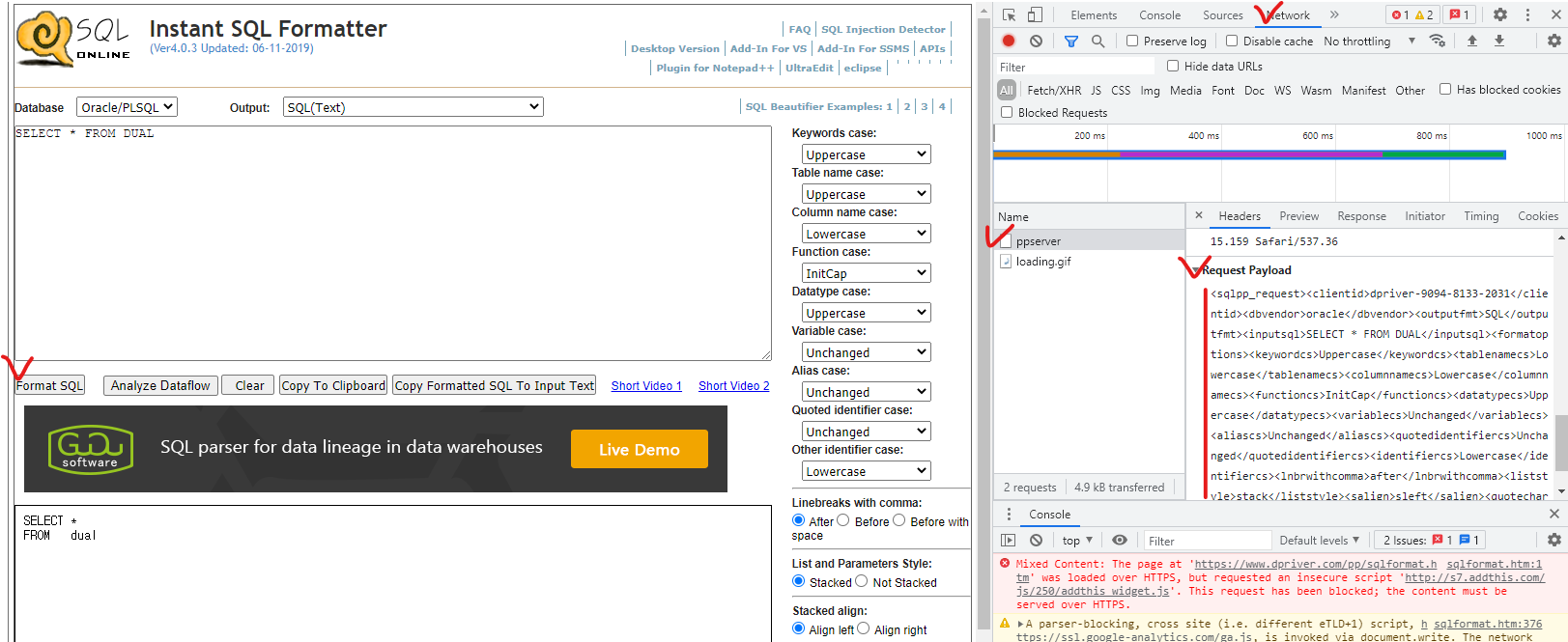Close the console drawer
Screen dimensions: 1568x642
1554,515
